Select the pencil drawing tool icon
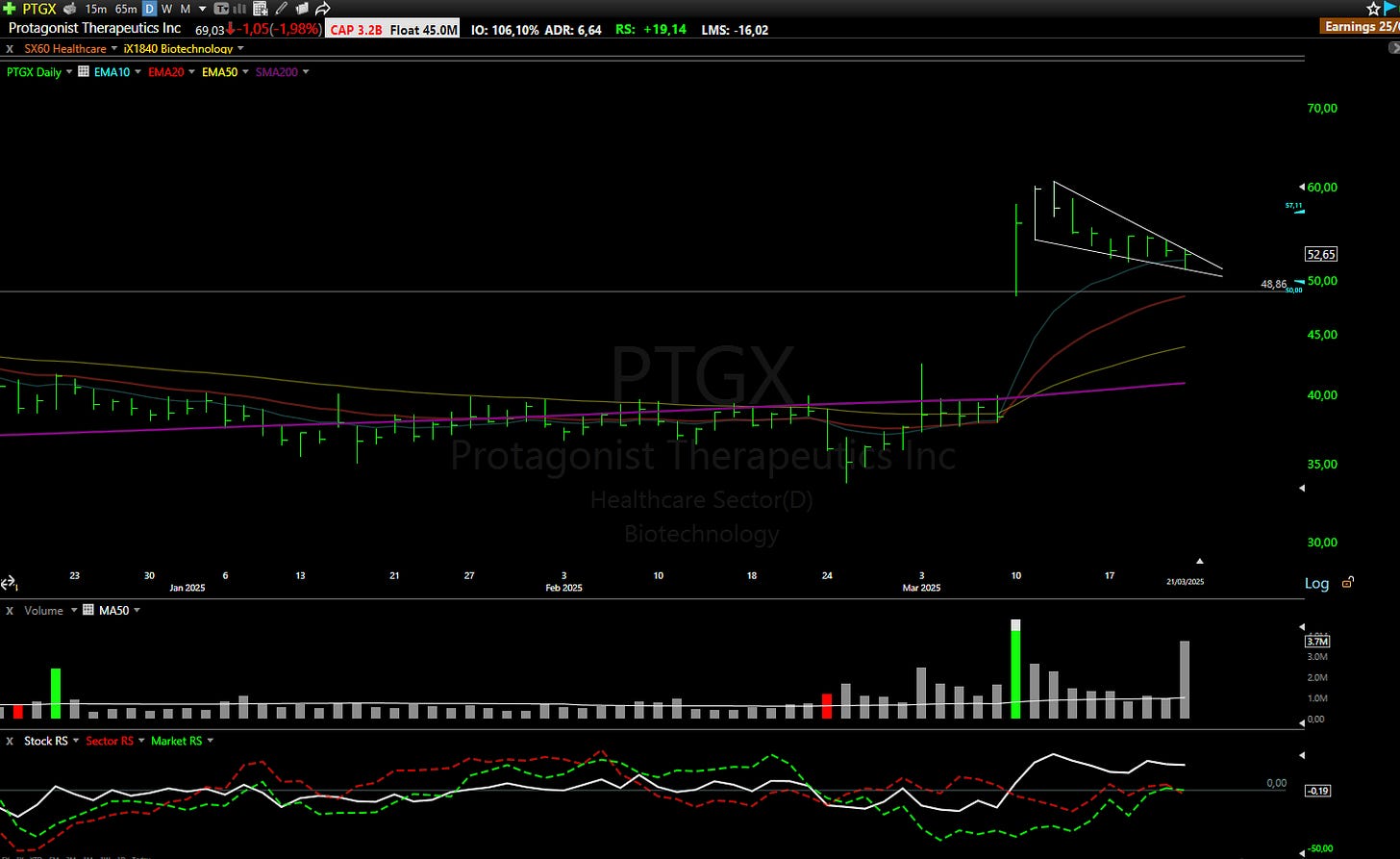The image size is (1400, 859). (x=281, y=9)
